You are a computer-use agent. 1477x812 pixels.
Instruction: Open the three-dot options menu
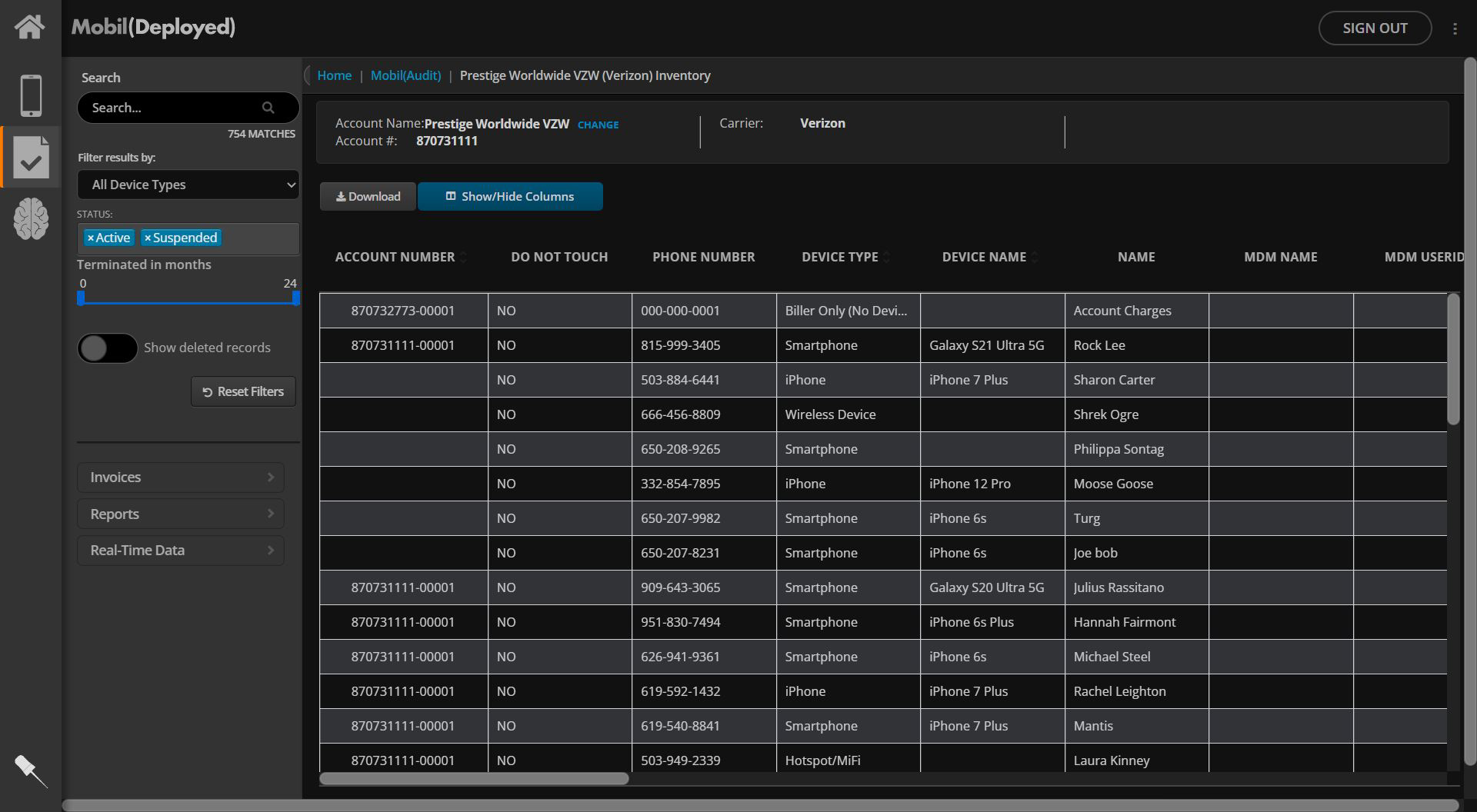pyautogui.click(x=1455, y=28)
